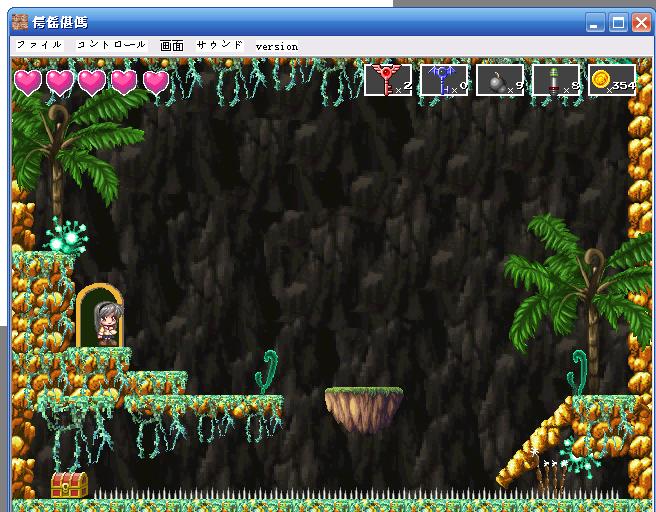Click the green-tipped rocket item slot
Viewport: 656px width, 512px height.
(x=556, y=80)
